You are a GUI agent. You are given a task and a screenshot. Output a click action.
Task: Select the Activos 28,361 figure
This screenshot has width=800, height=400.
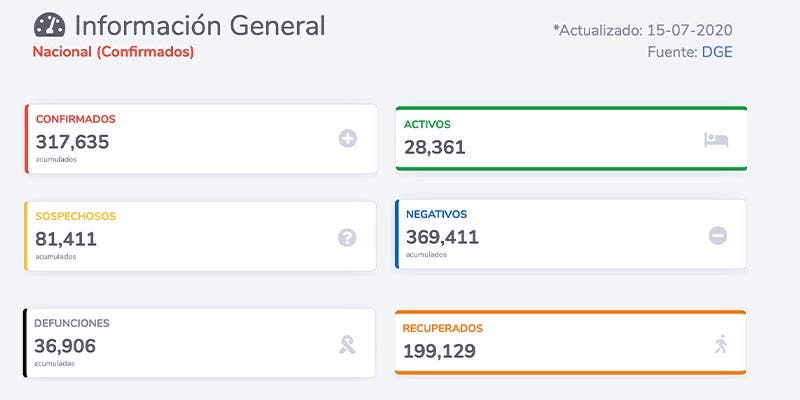point(435,148)
